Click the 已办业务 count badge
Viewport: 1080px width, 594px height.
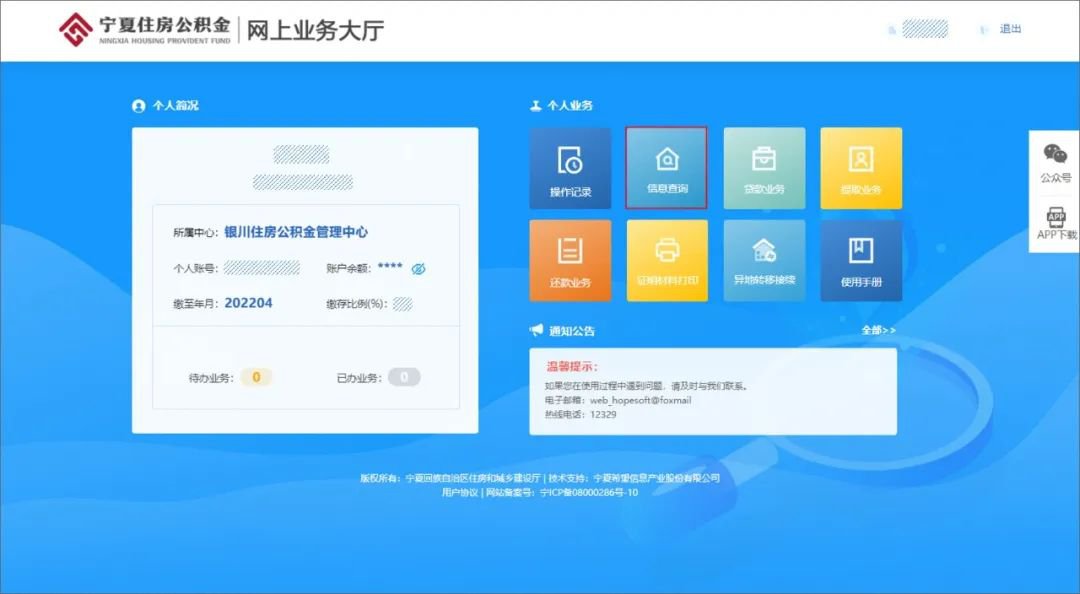coord(404,377)
